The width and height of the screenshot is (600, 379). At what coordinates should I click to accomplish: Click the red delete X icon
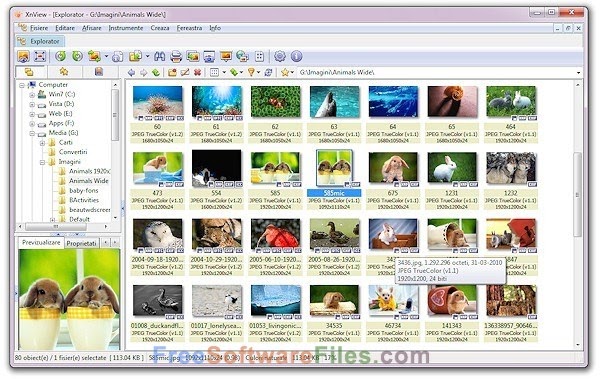197,72
